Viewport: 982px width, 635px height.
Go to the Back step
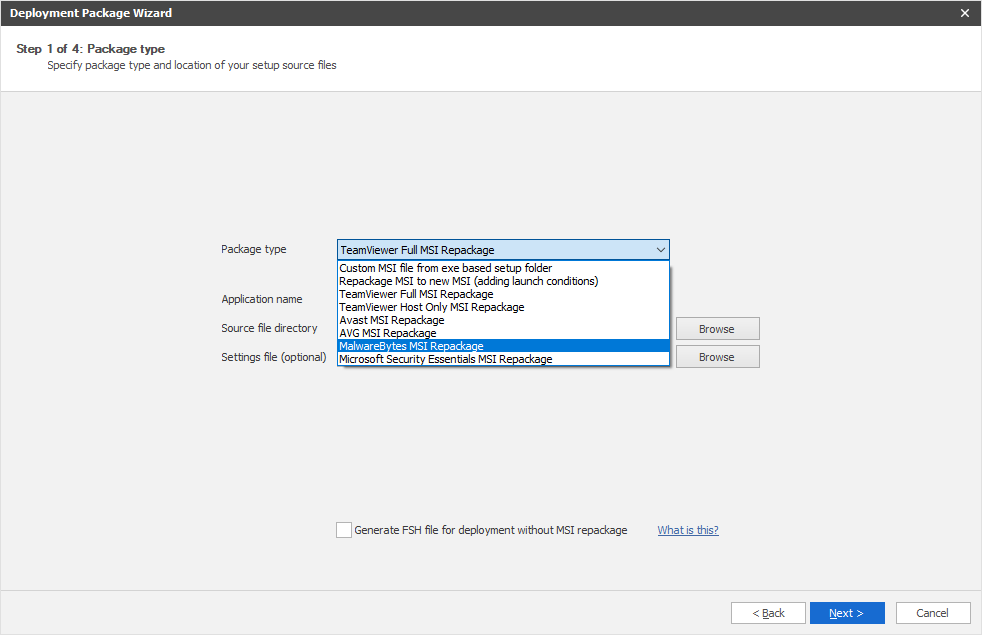coord(768,613)
